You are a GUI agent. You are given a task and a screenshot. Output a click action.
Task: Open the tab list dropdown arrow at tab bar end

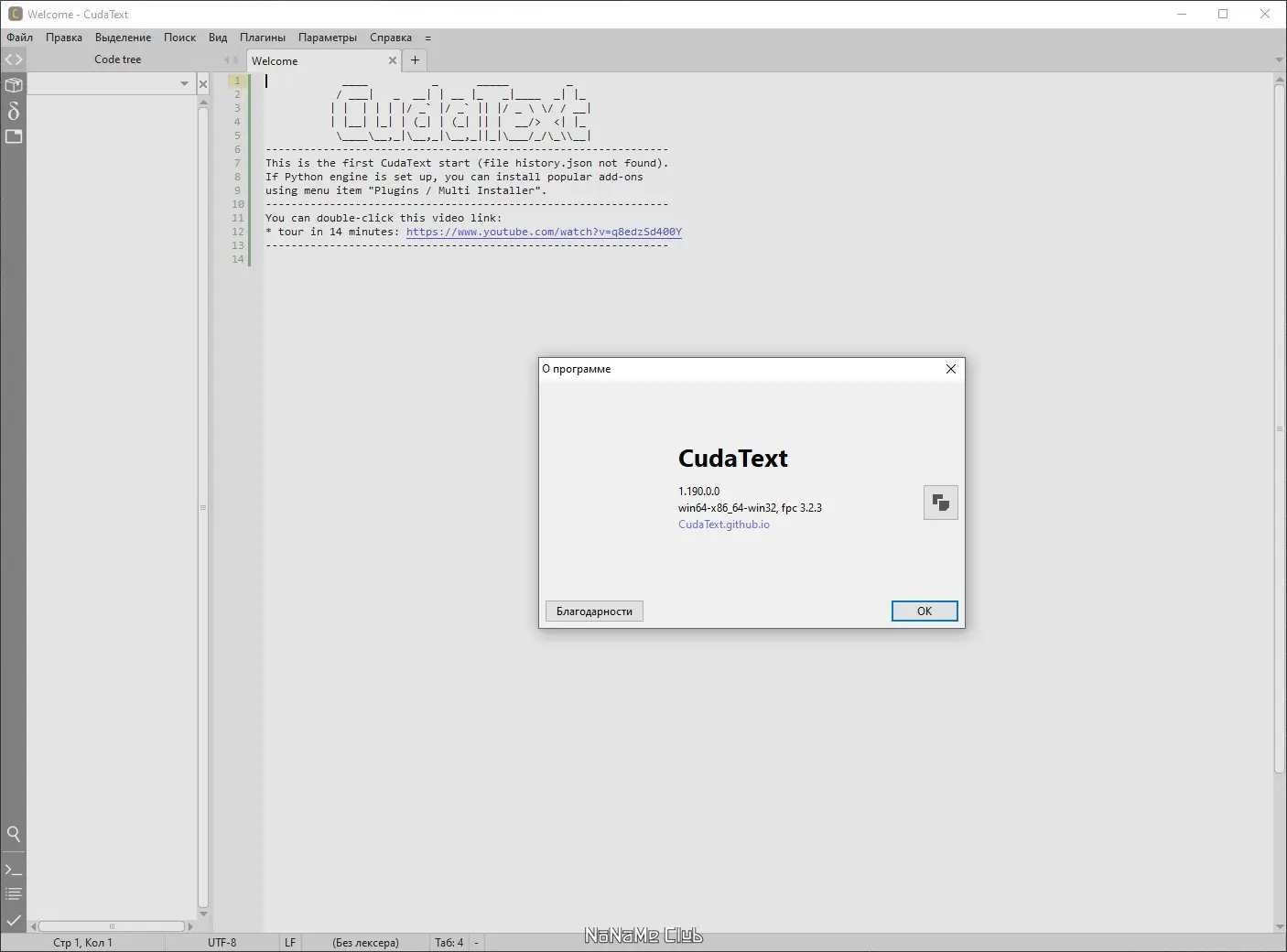[1279, 60]
